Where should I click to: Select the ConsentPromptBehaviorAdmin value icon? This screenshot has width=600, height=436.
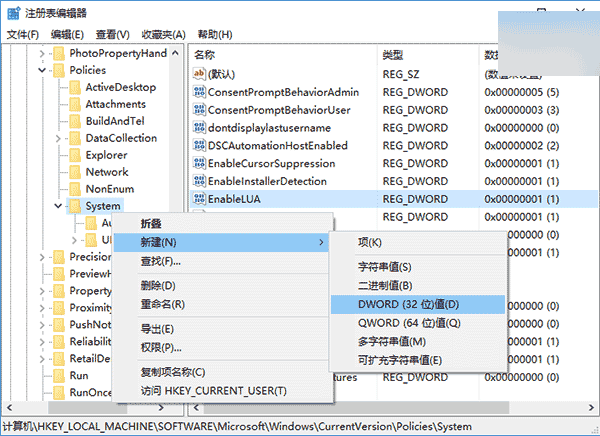click(198, 91)
